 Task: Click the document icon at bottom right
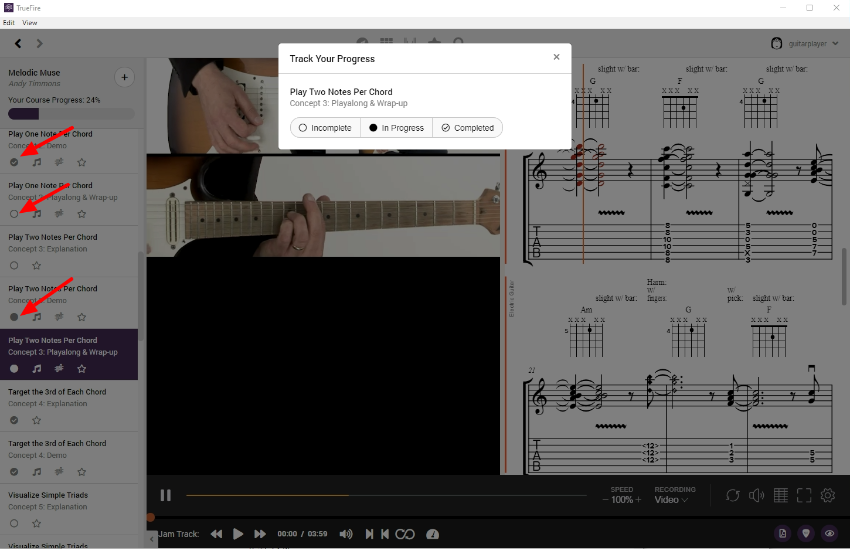pos(782,533)
